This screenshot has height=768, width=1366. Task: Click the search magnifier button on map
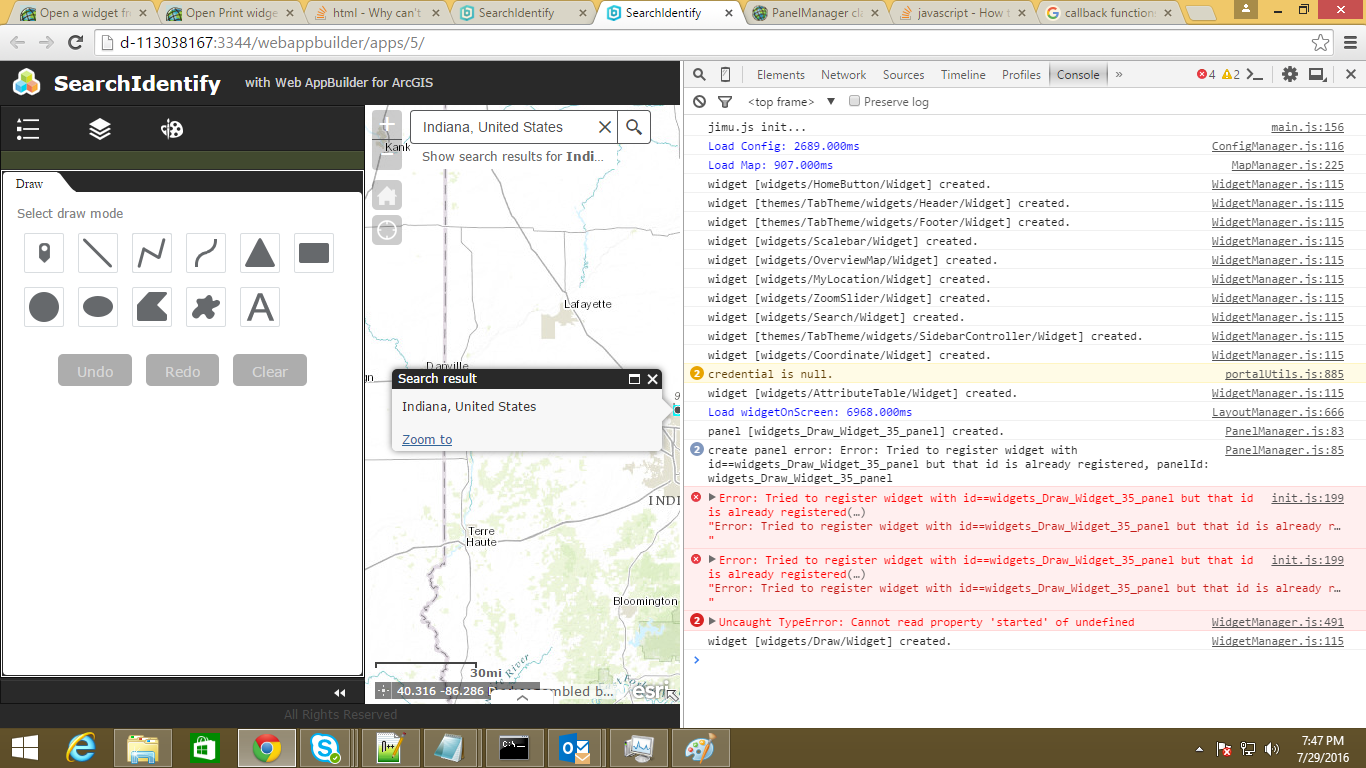[634, 127]
